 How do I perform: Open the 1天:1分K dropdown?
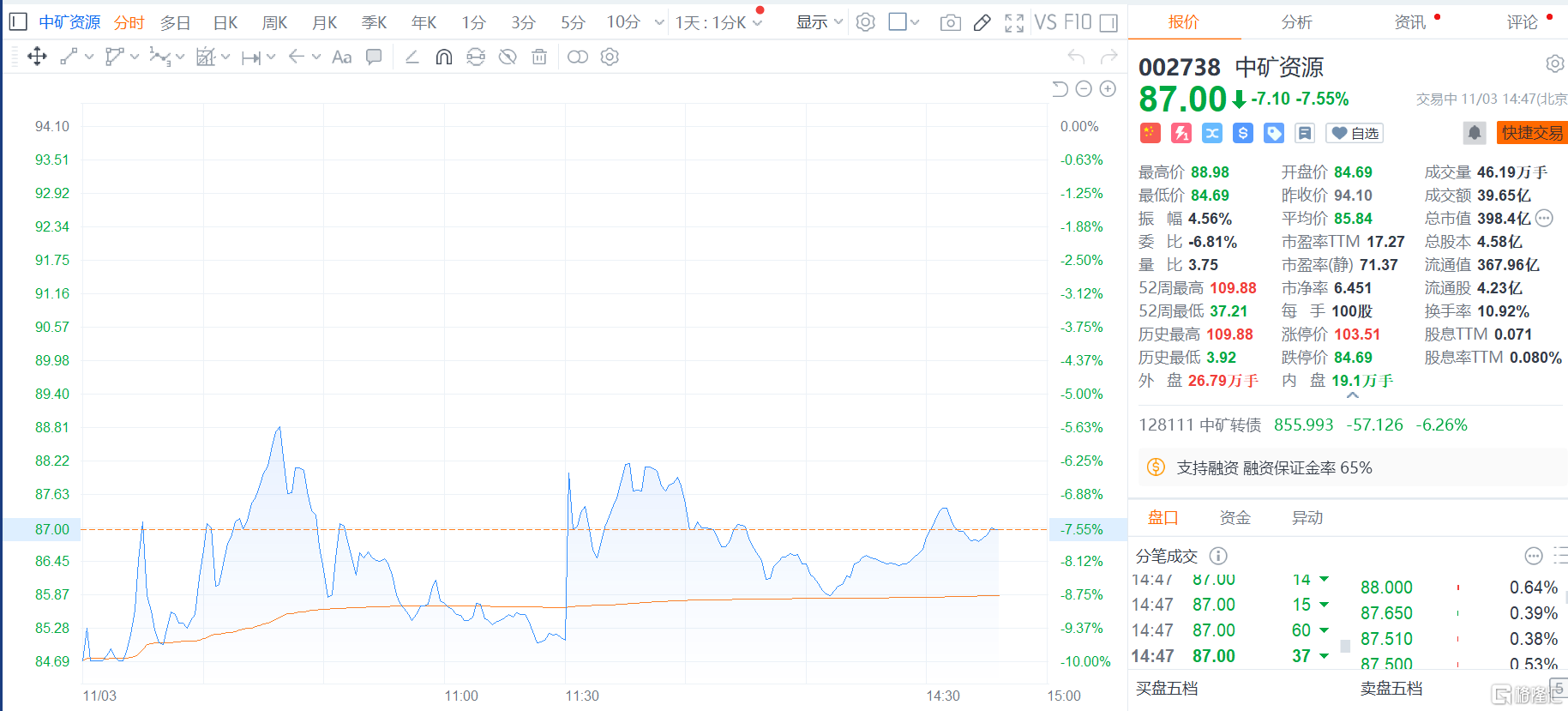pos(718,22)
